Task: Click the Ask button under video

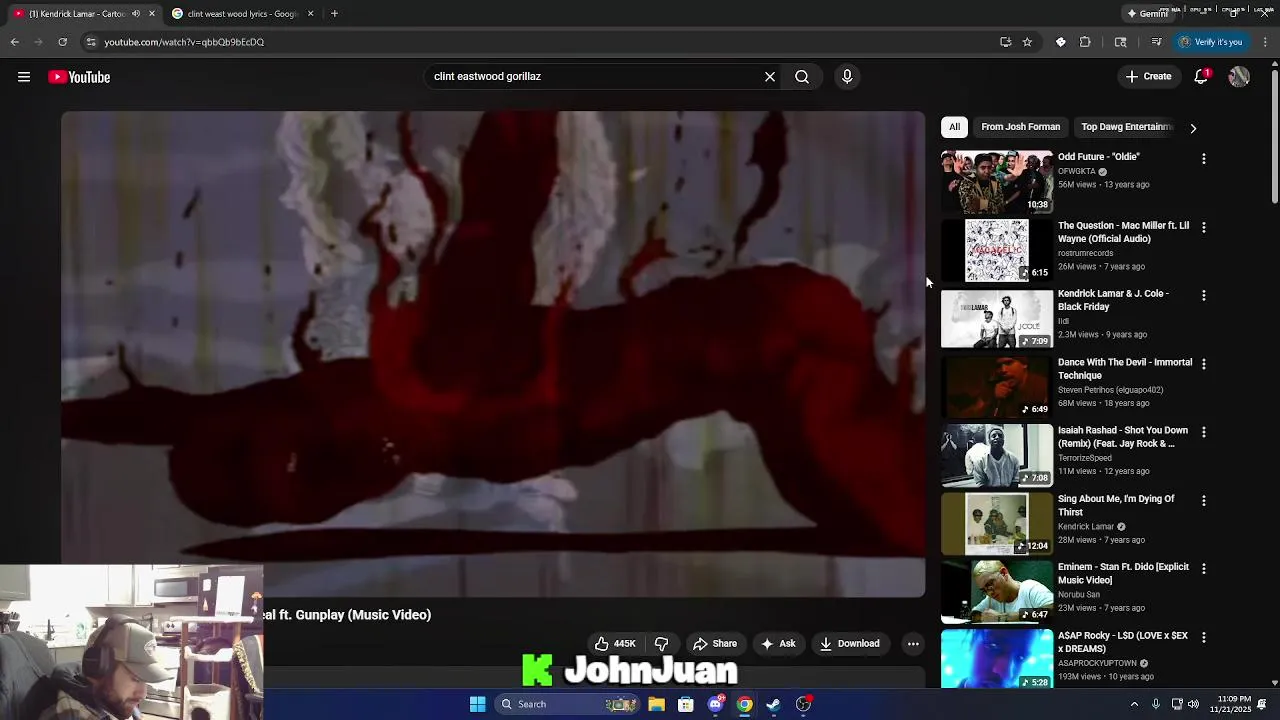Action: click(x=778, y=644)
